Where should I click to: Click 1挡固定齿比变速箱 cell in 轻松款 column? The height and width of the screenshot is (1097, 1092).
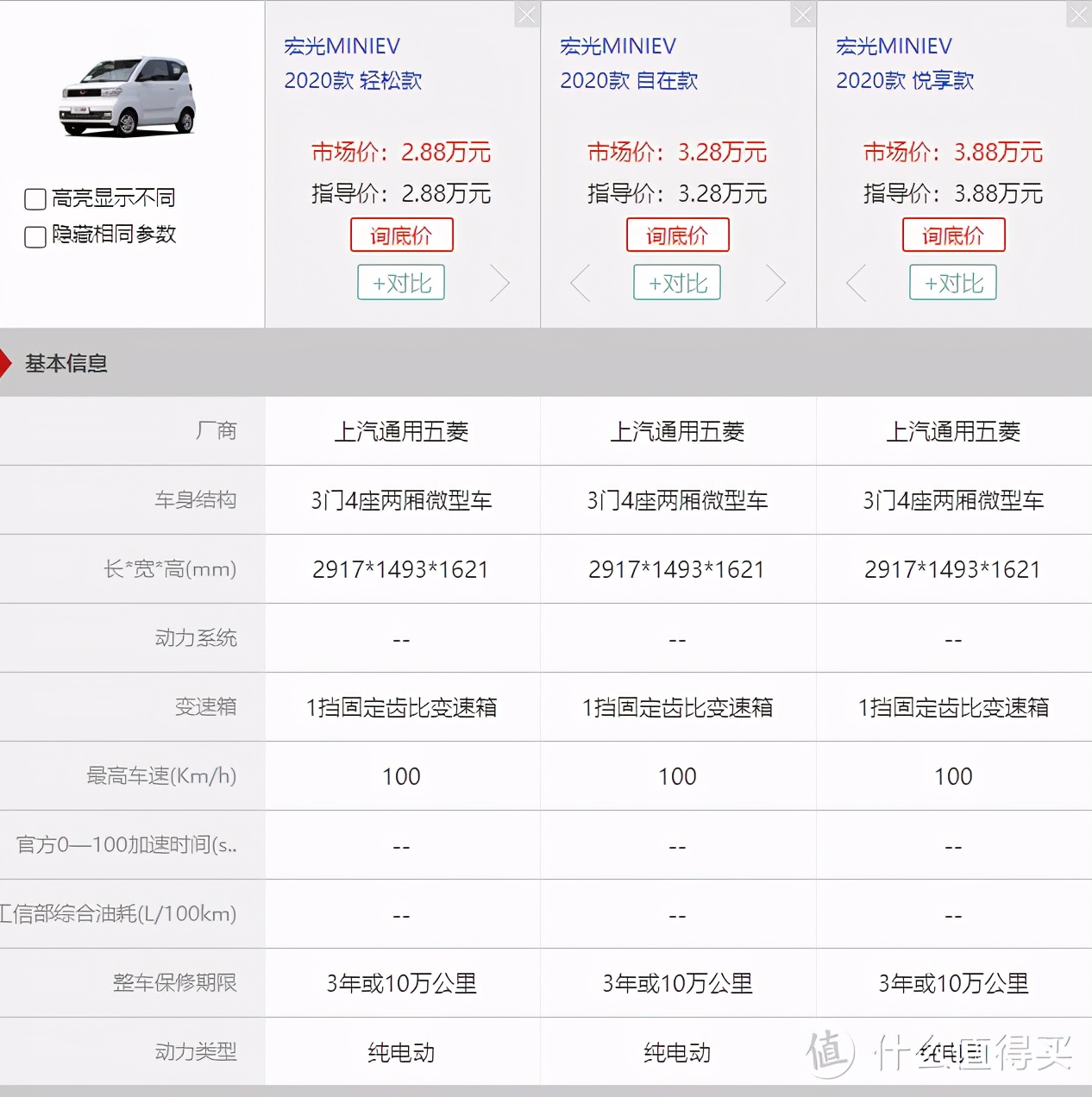coord(401,707)
